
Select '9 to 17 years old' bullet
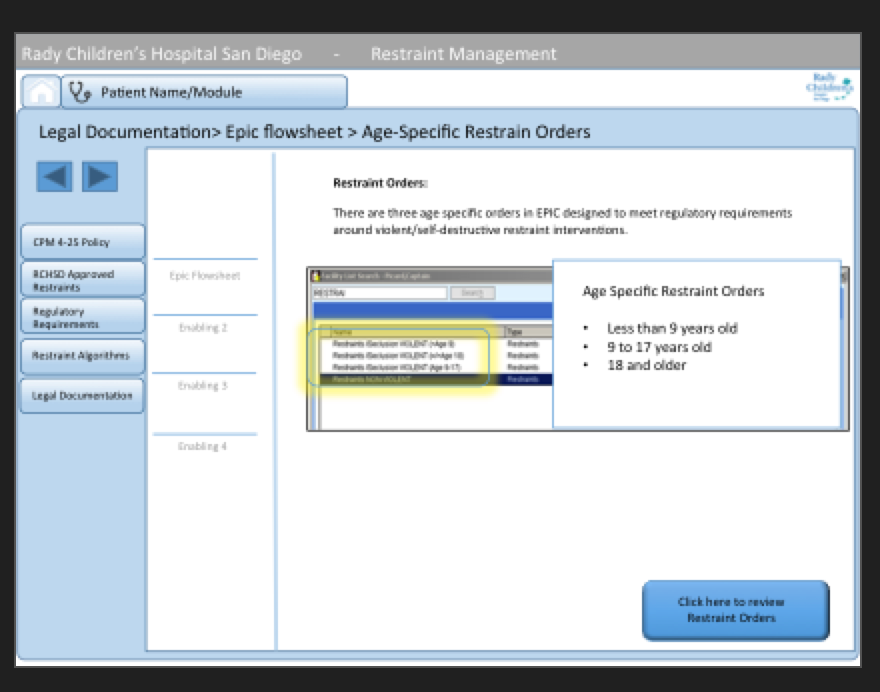(x=659, y=347)
